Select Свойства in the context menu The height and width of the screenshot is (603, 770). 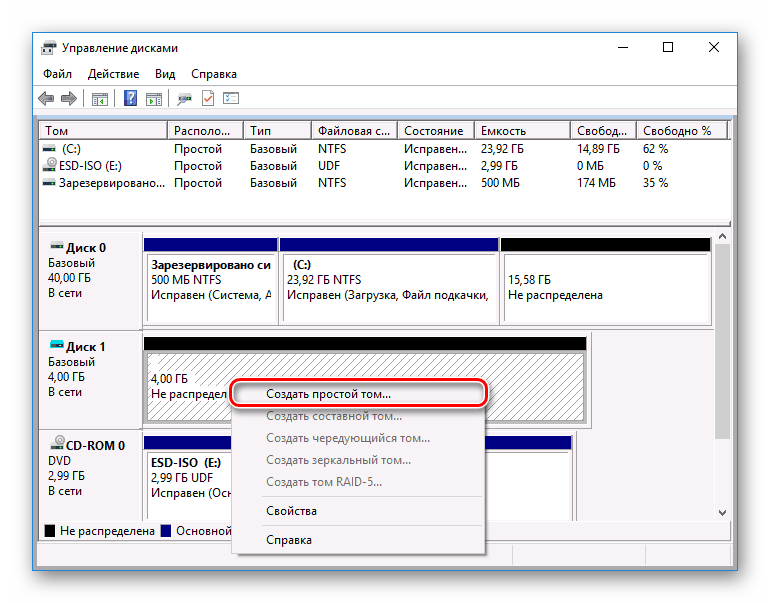pyautogui.click(x=358, y=511)
